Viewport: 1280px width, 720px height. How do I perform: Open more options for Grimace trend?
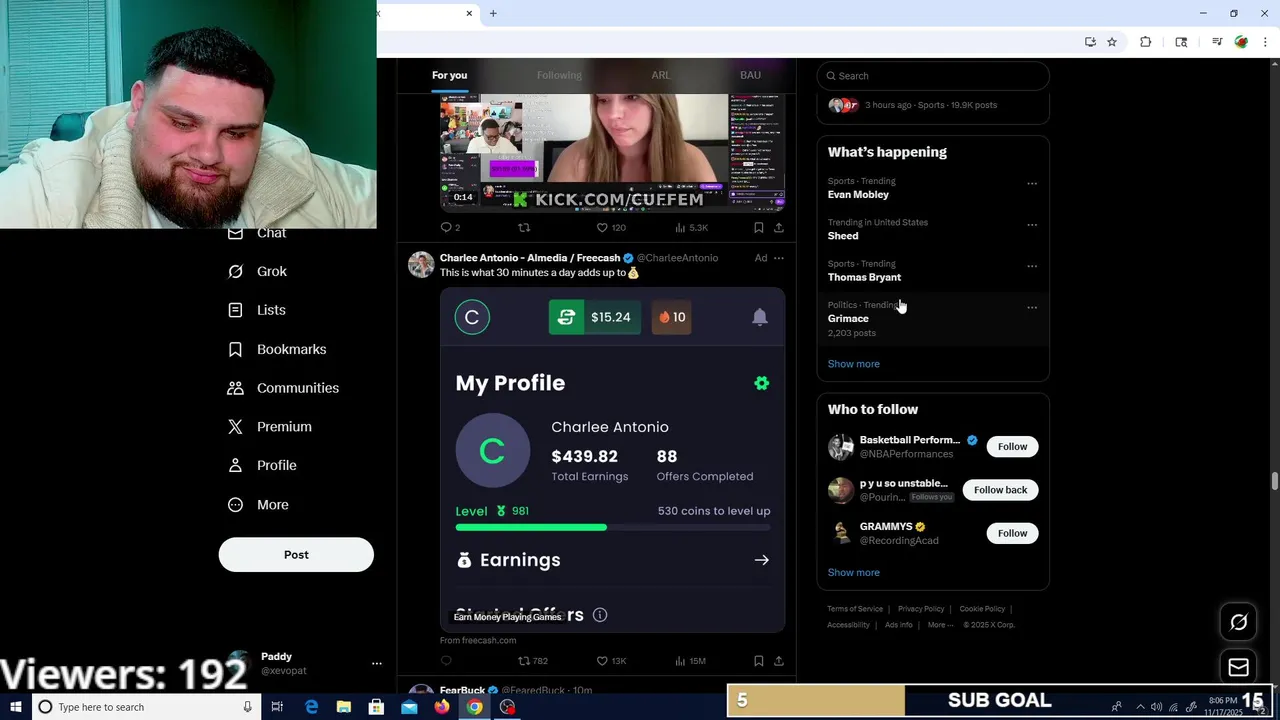(1032, 307)
